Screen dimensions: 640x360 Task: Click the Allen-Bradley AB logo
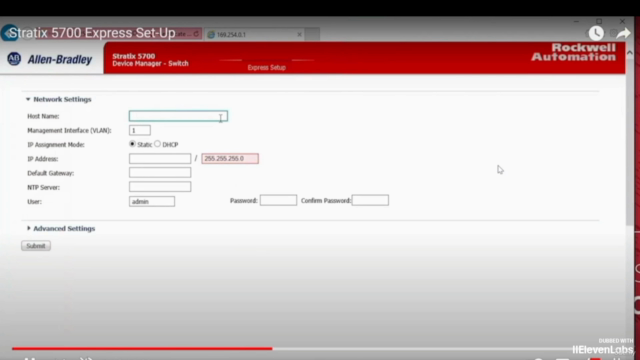tap(14, 59)
